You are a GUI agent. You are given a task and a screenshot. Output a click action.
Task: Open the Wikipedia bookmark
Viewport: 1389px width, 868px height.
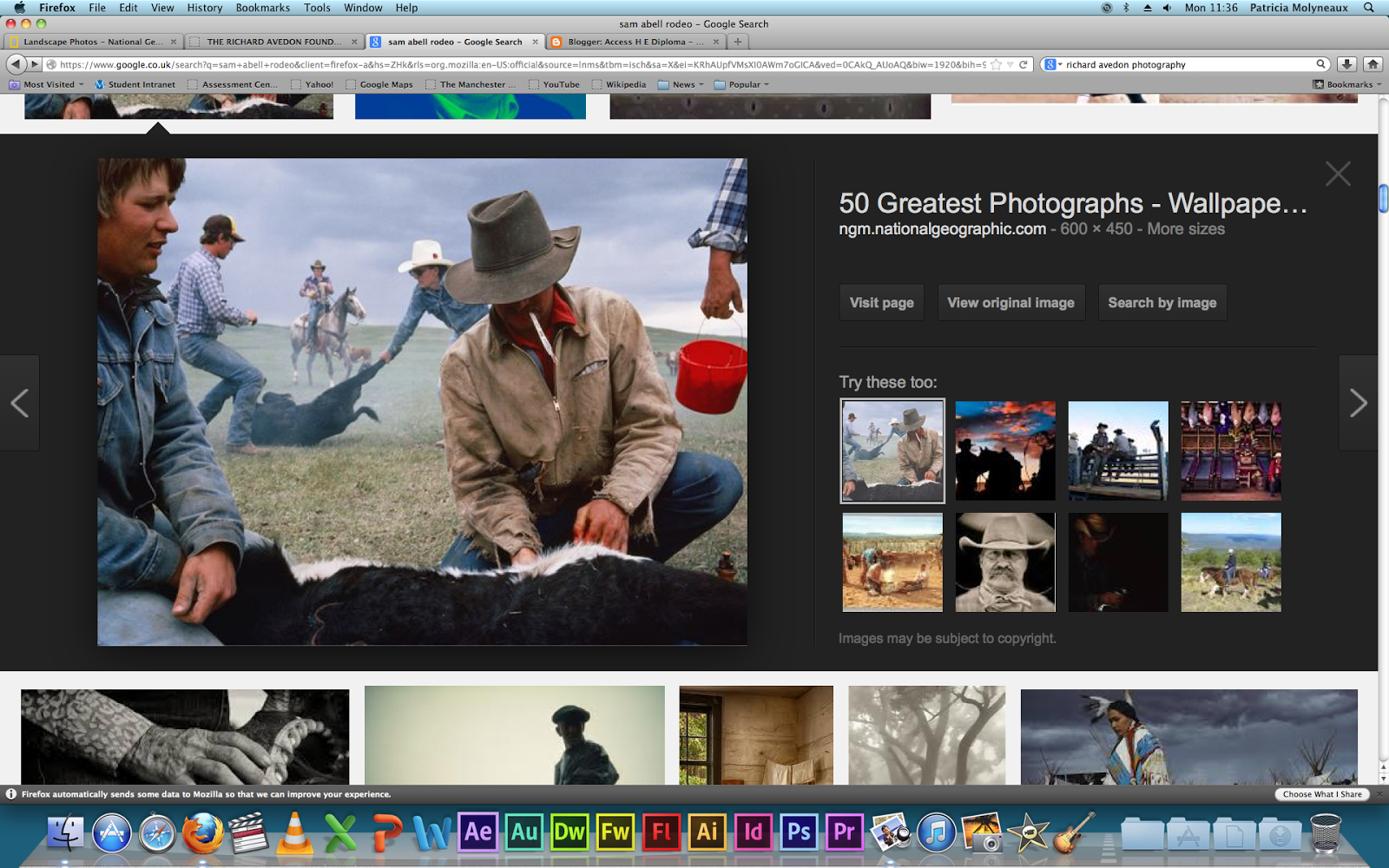coord(619,84)
